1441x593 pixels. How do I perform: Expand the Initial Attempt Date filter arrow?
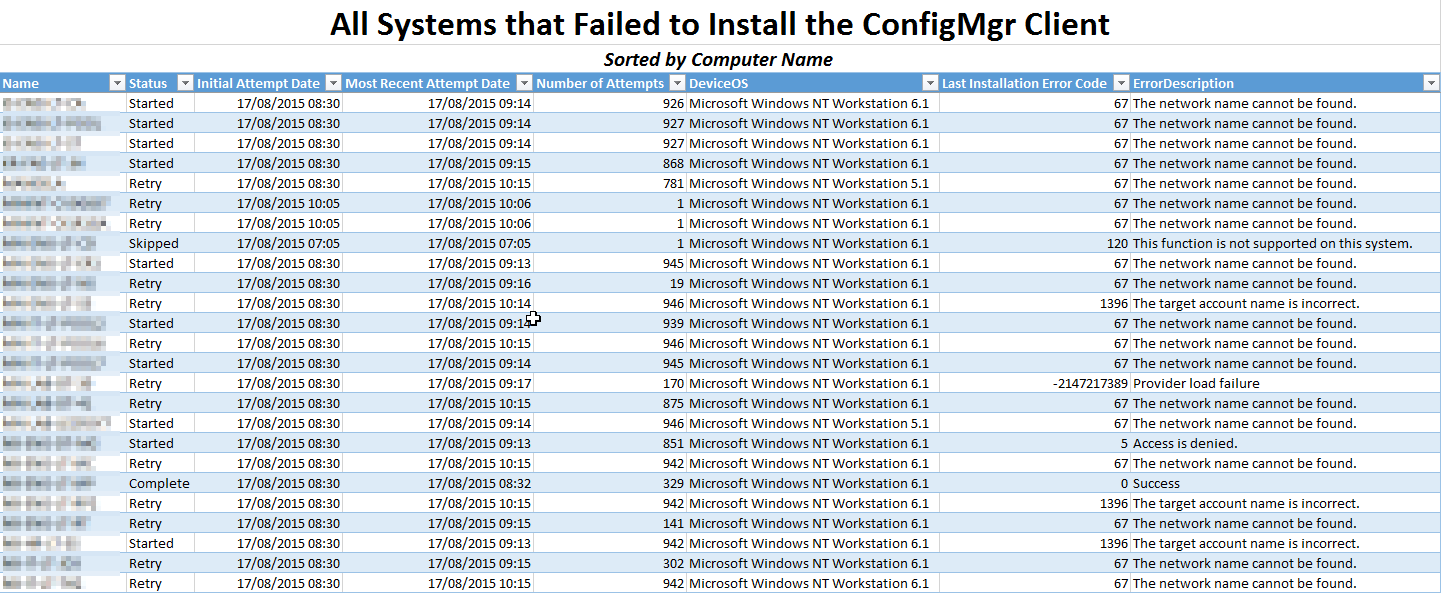point(332,84)
